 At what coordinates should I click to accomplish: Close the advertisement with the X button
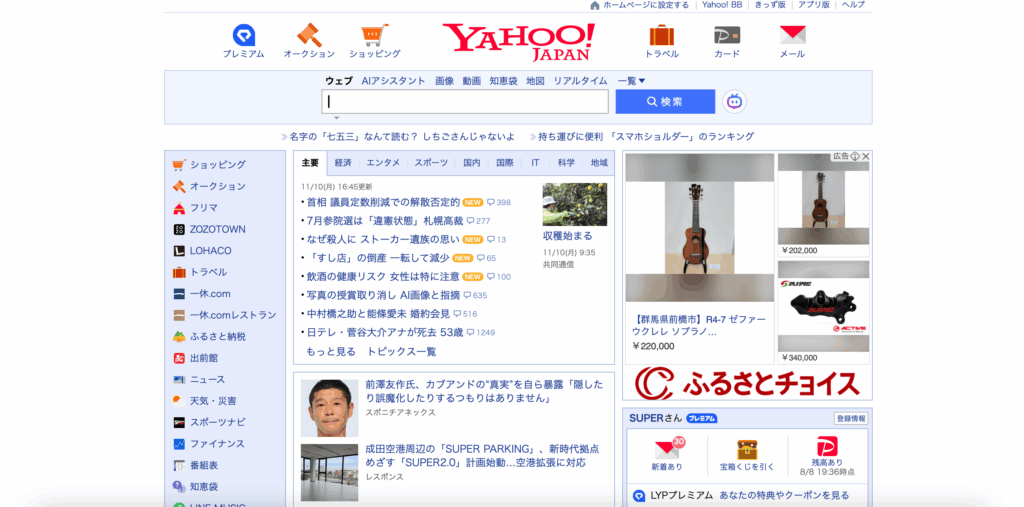click(866, 157)
